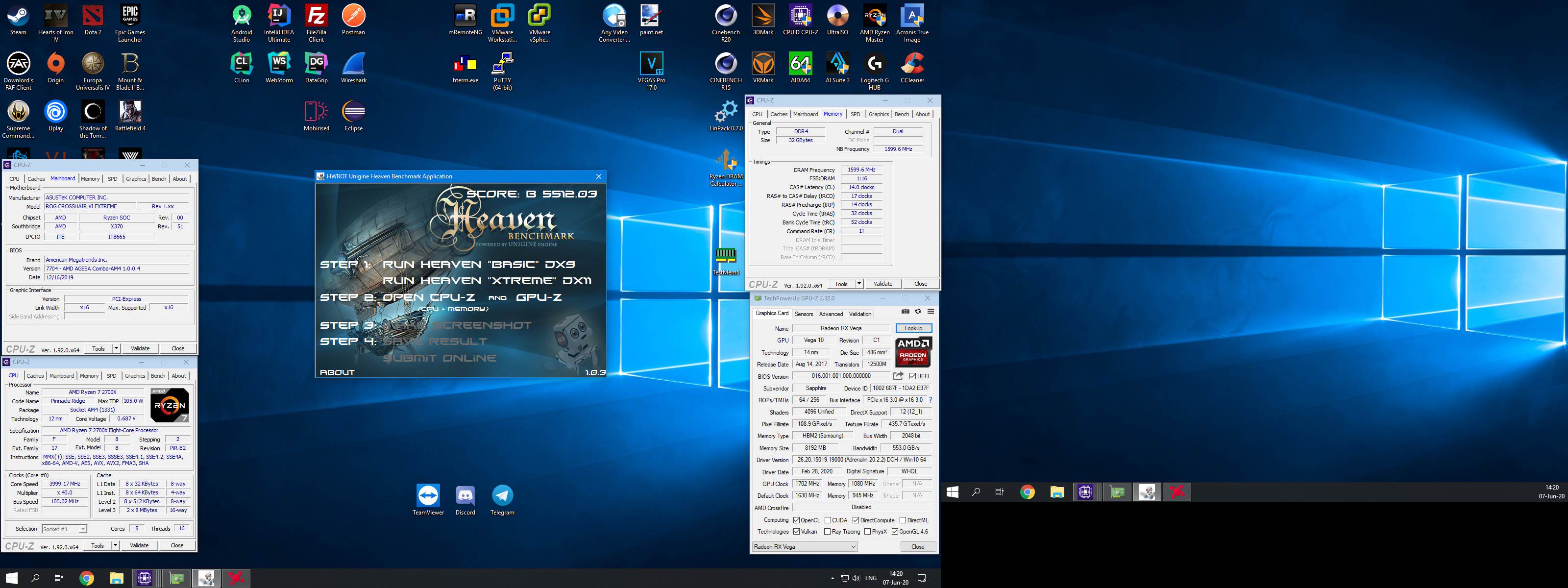This screenshot has height=588, width=1568.
Task: Switch to Advanced tab in GPU-Z
Action: [x=831, y=314]
